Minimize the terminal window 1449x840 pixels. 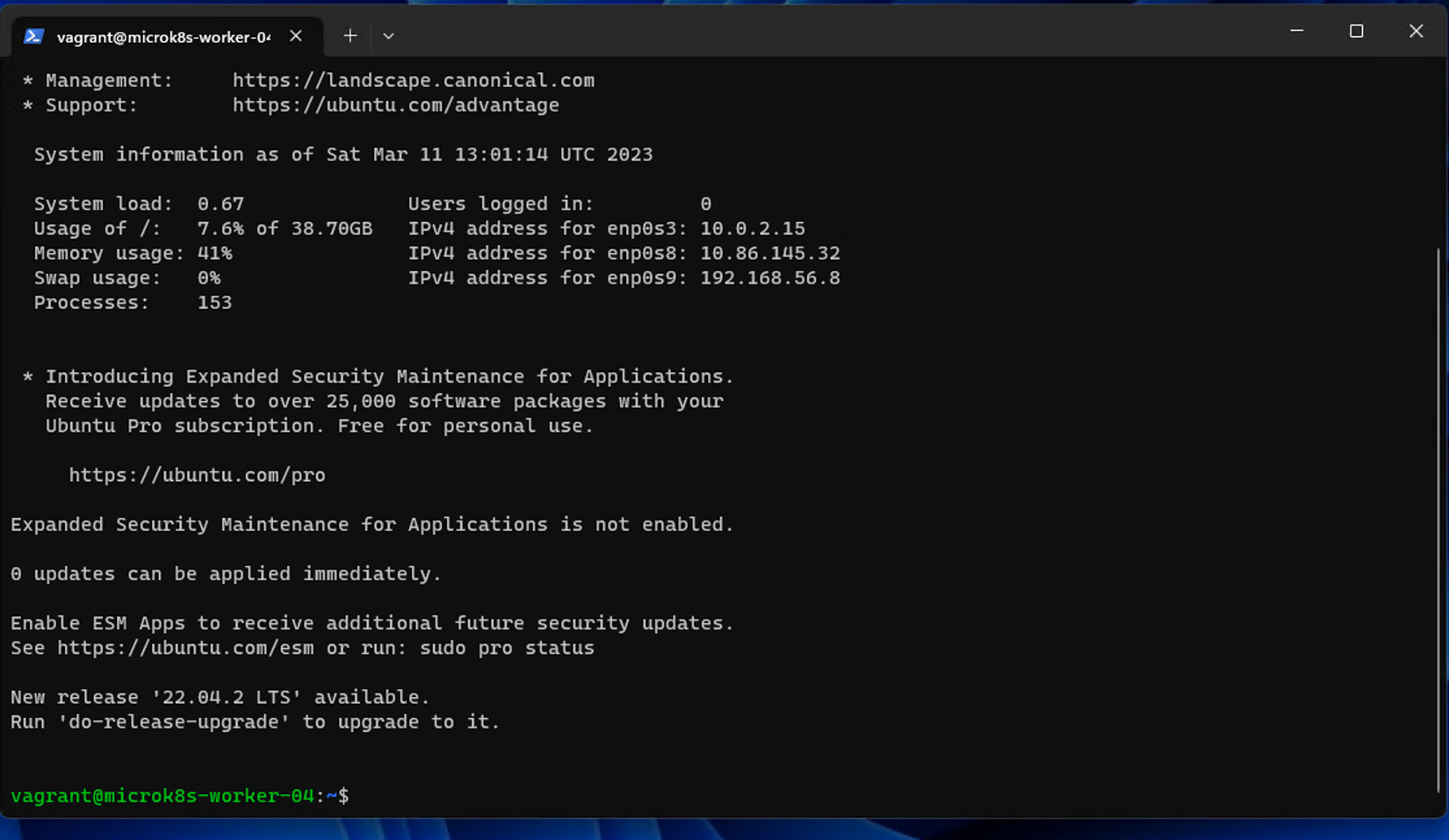pos(1296,31)
